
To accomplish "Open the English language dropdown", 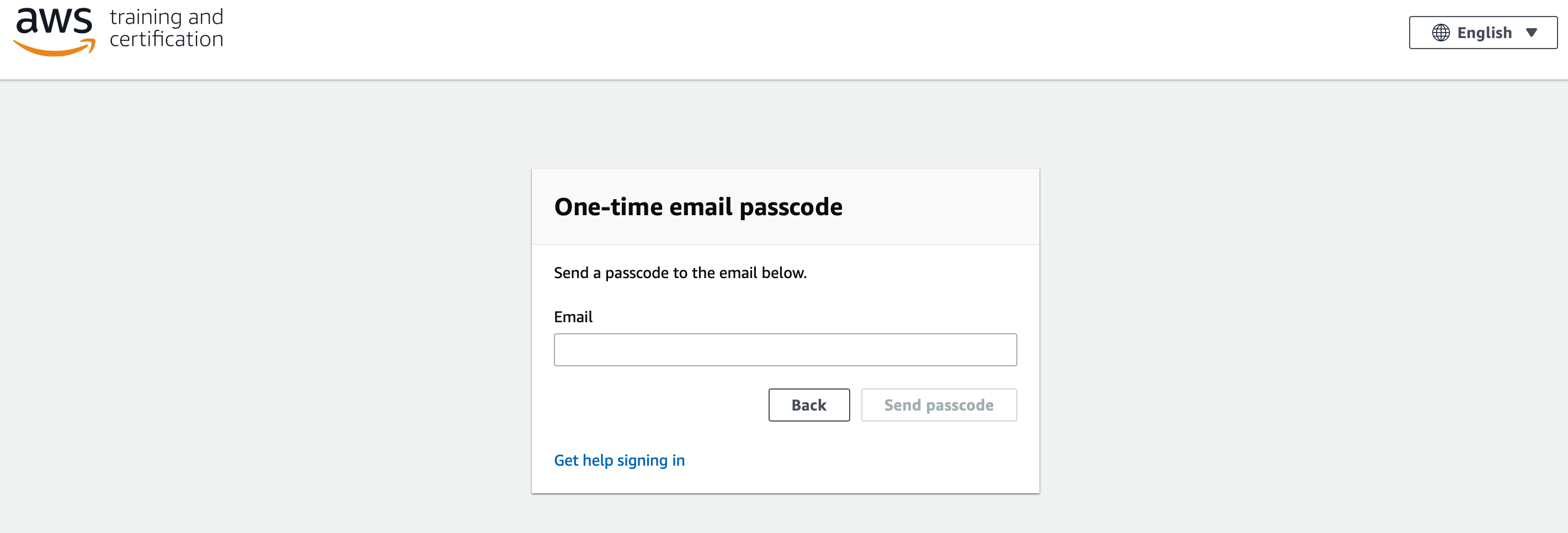I will (x=1483, y=33).
